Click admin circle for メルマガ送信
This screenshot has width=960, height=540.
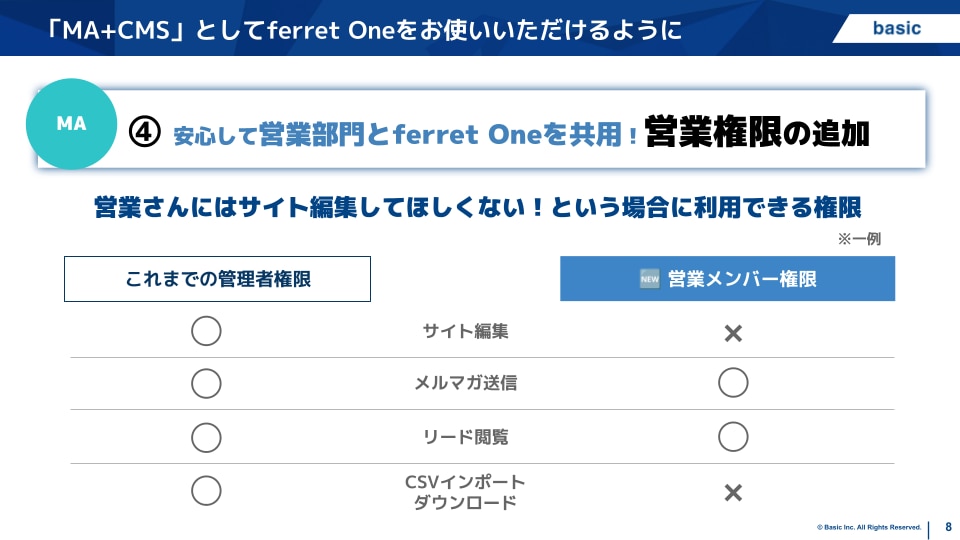coord(206,383)
